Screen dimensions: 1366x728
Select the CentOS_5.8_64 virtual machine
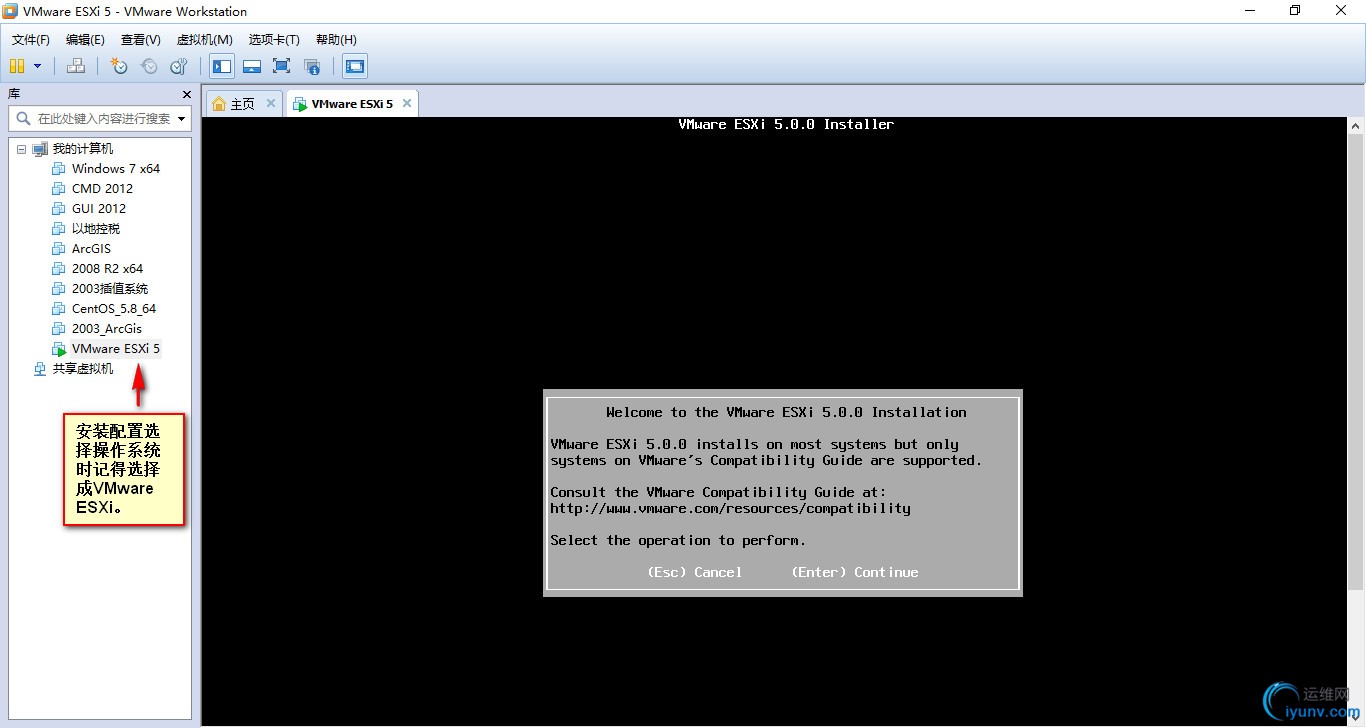click(114, 309)
